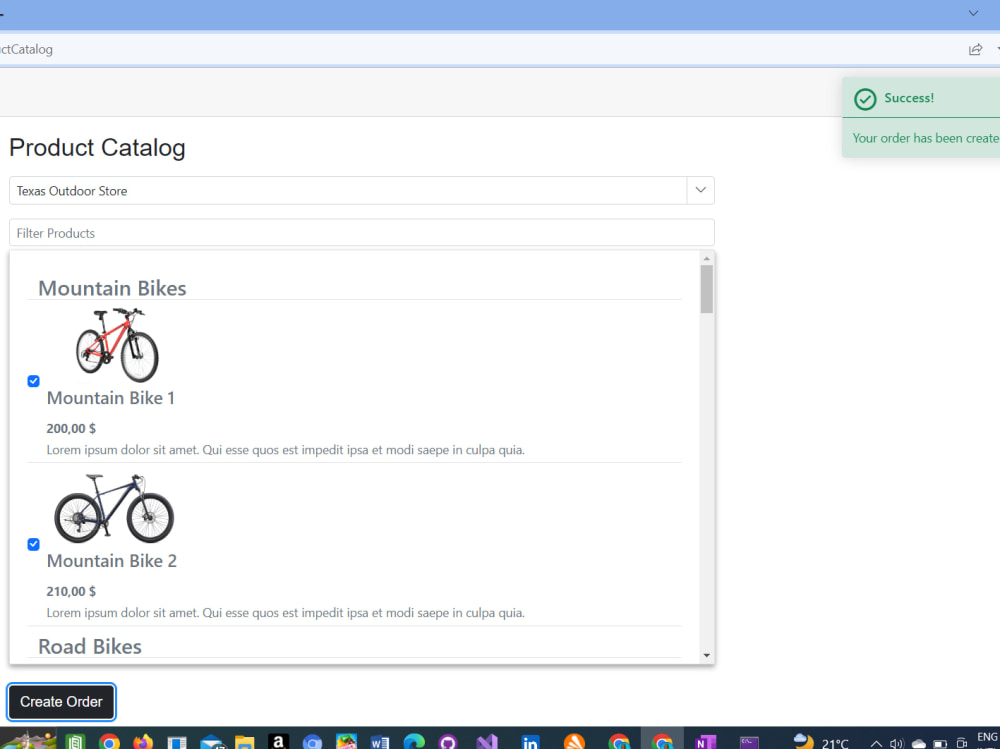Open Microsoft Edge from the taskbar
The width and height of the screenshot is (1000, 749).
(x=414, y=742)
